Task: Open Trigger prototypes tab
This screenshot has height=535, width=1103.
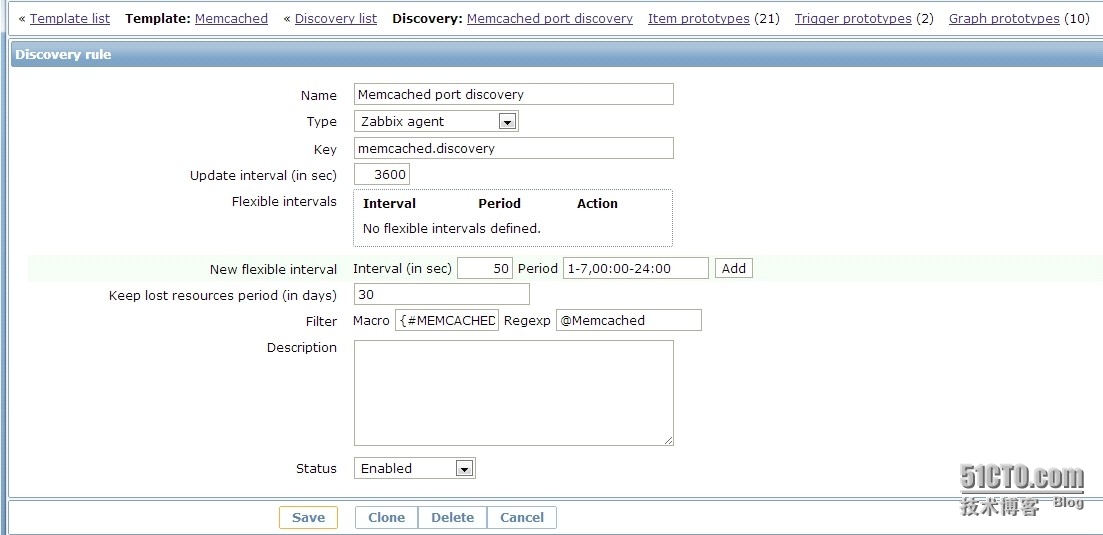Action: pos(853,18)
